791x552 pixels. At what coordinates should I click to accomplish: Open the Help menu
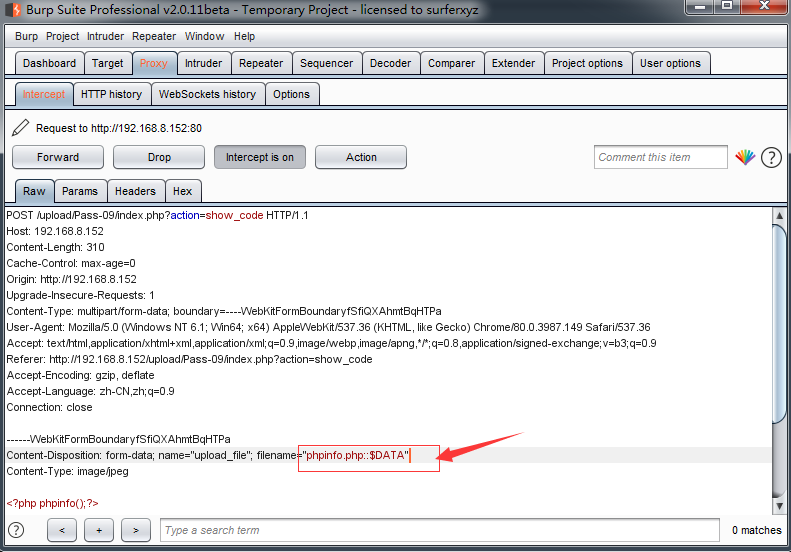pos(244,36)
